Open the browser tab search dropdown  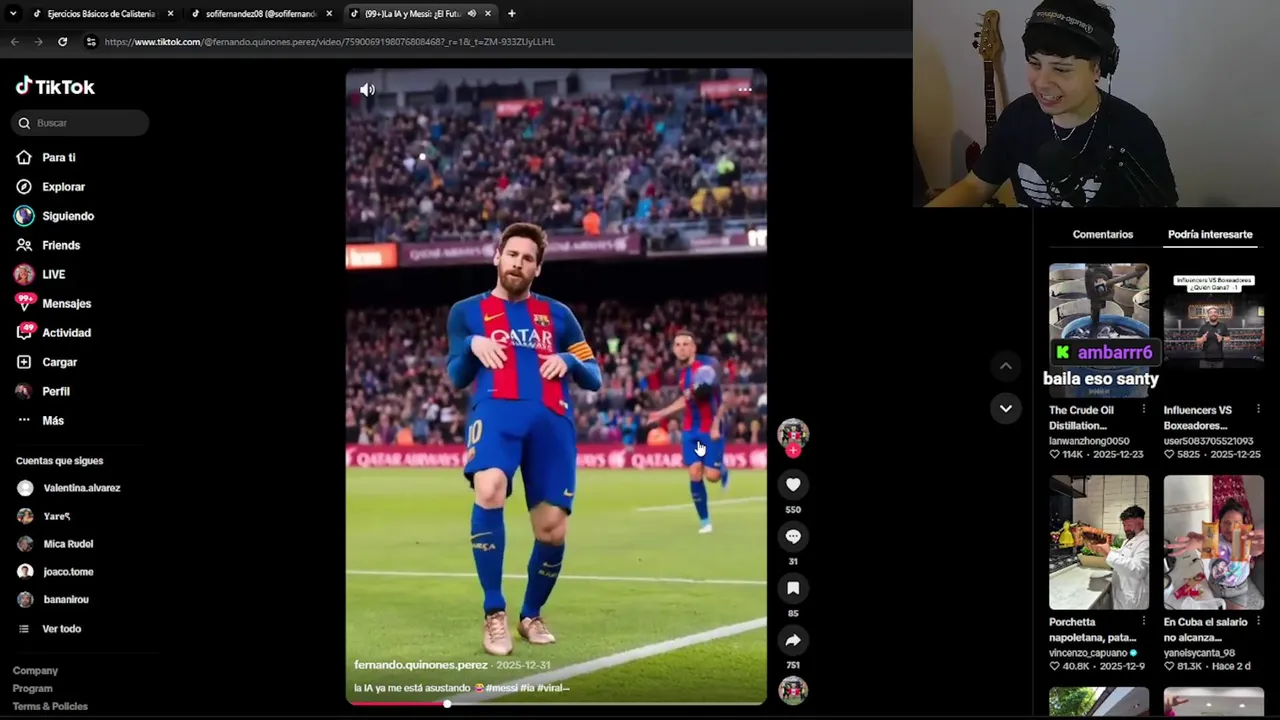[x=13, y=14]
